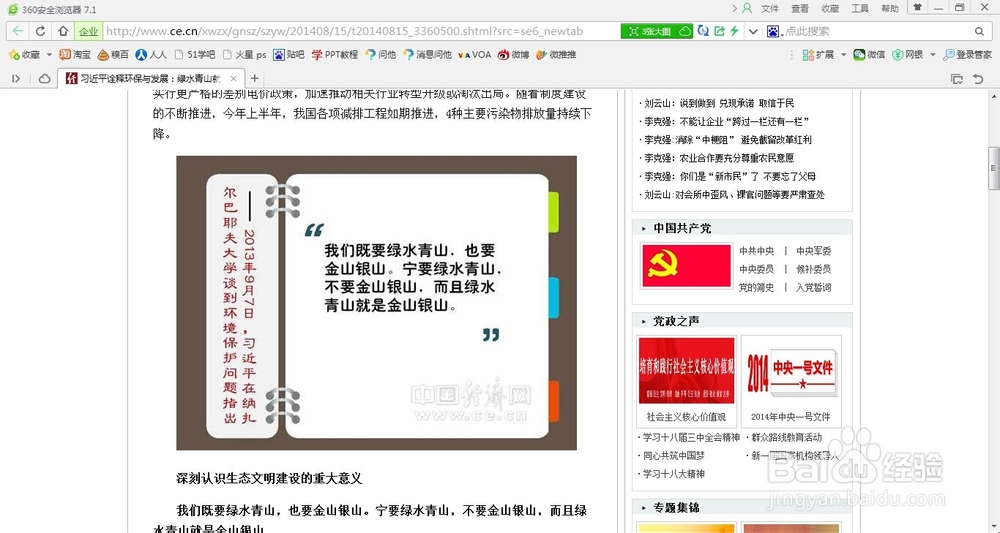Open a new tab with the plus button
Image resolution: width=1000 pixels, height=533 pixels.
pos(254,78)
